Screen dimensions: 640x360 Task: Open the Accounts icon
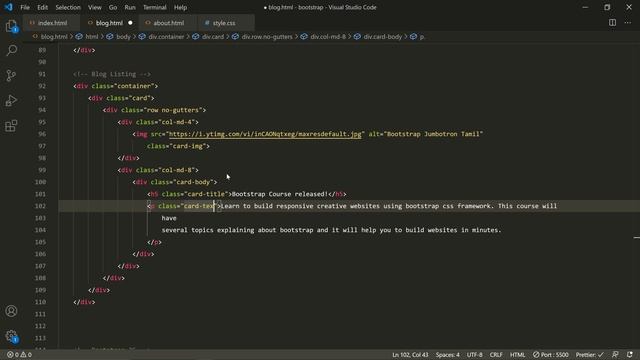click(11, 311)
